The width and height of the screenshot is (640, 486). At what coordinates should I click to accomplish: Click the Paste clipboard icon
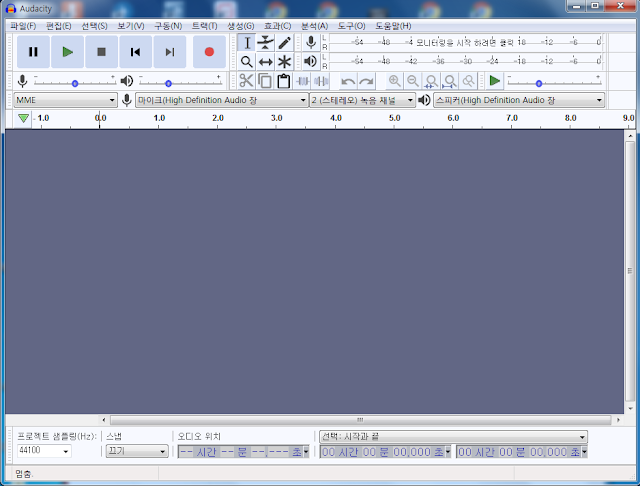[x=284, y=81]
